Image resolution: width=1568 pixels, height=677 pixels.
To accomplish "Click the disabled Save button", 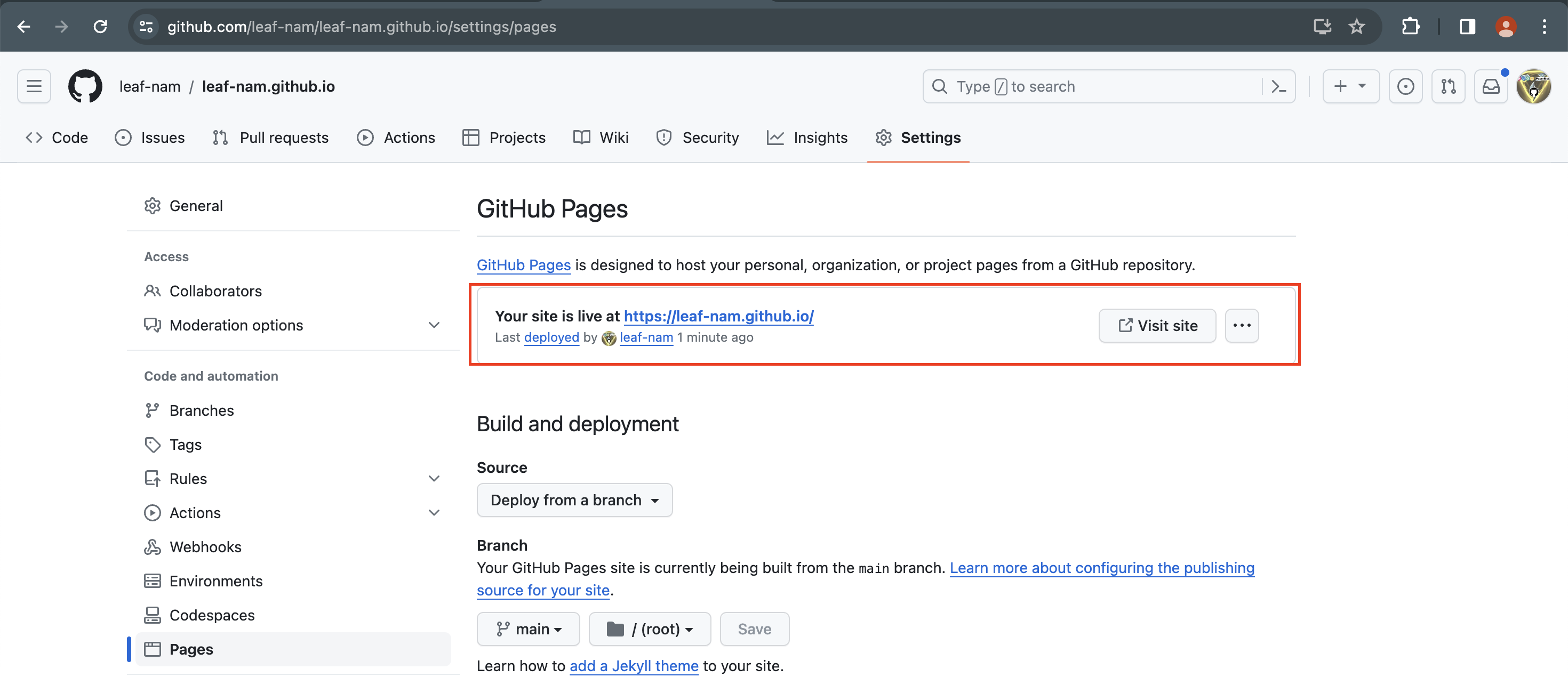I will click(x=754, y=629).
